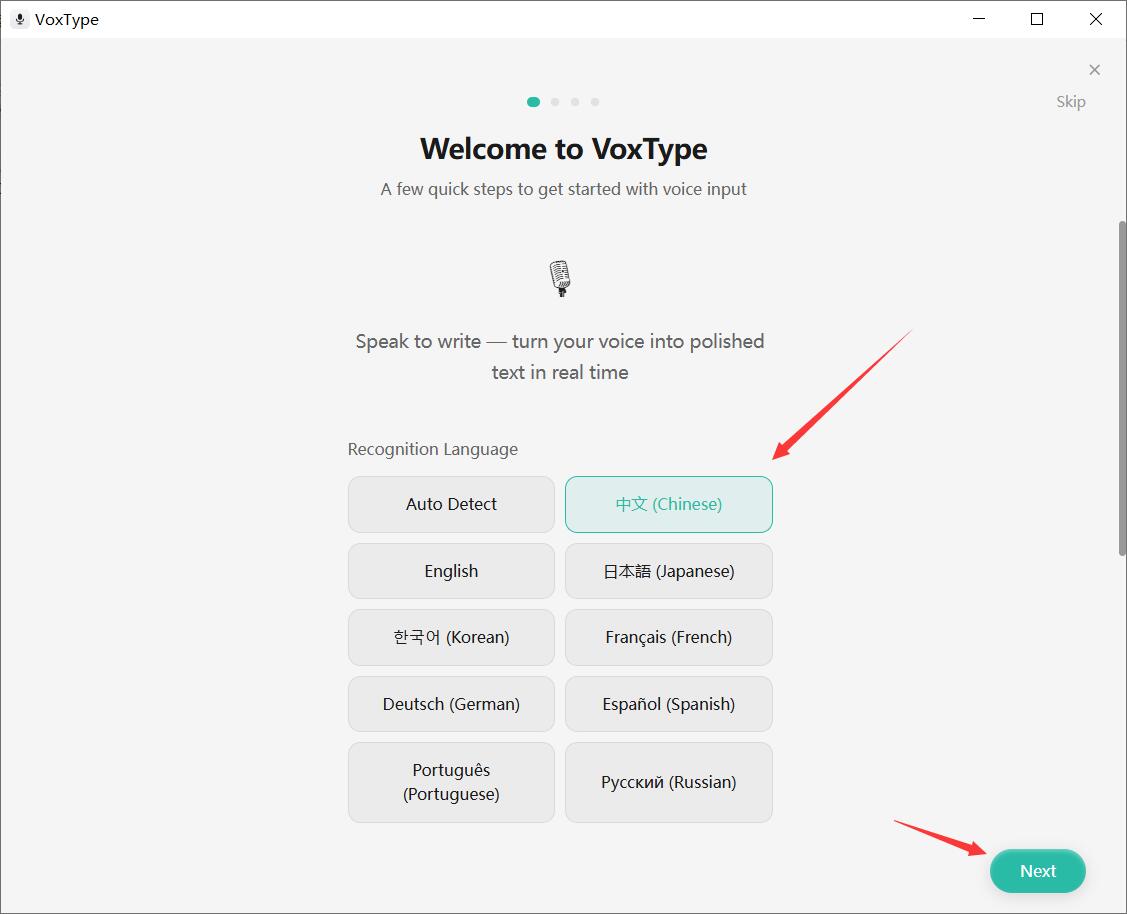
Task: Maximize the VoxType window
Action: tap(1036, 19)
